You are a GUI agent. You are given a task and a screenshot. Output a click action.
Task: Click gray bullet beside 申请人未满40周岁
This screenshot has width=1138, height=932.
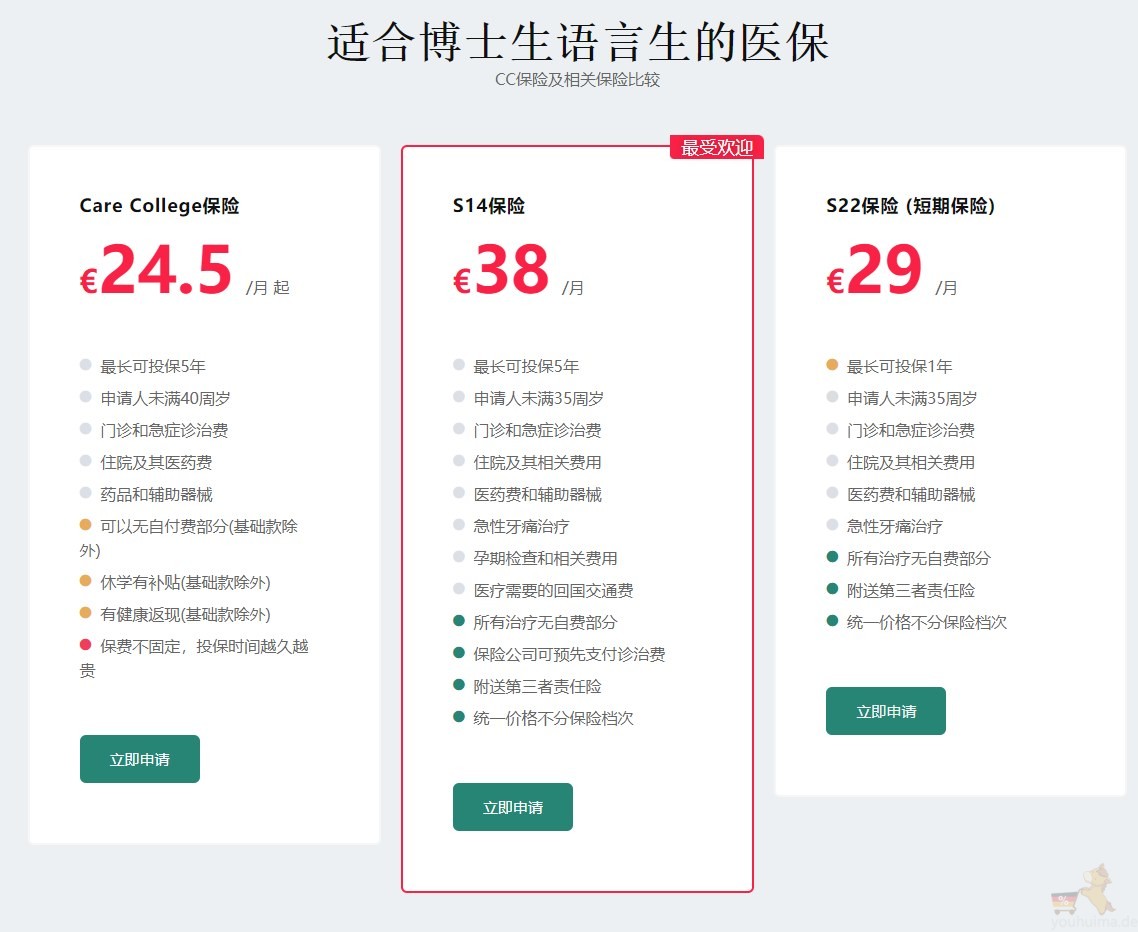pyautogui.click(x=86, y=396)
